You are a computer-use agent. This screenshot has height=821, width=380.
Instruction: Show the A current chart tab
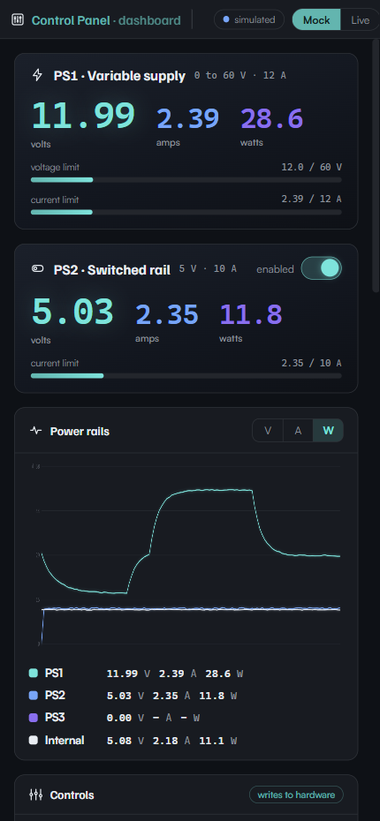pos(298,431)
